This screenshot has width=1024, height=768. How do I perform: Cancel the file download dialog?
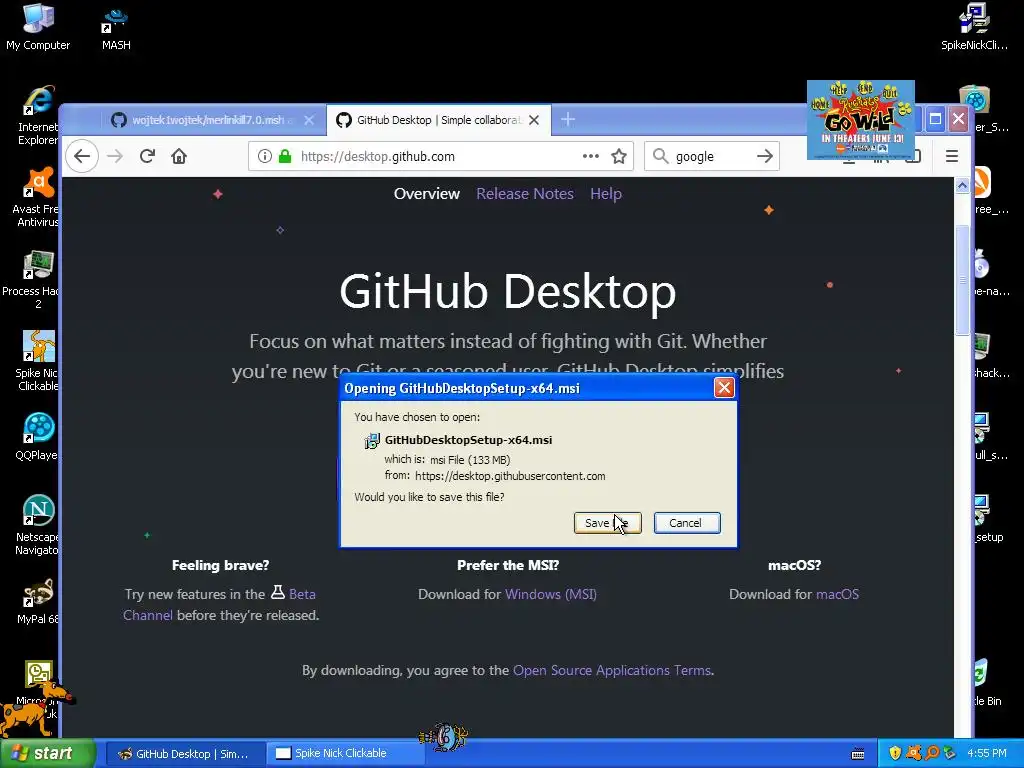[687, 523]
